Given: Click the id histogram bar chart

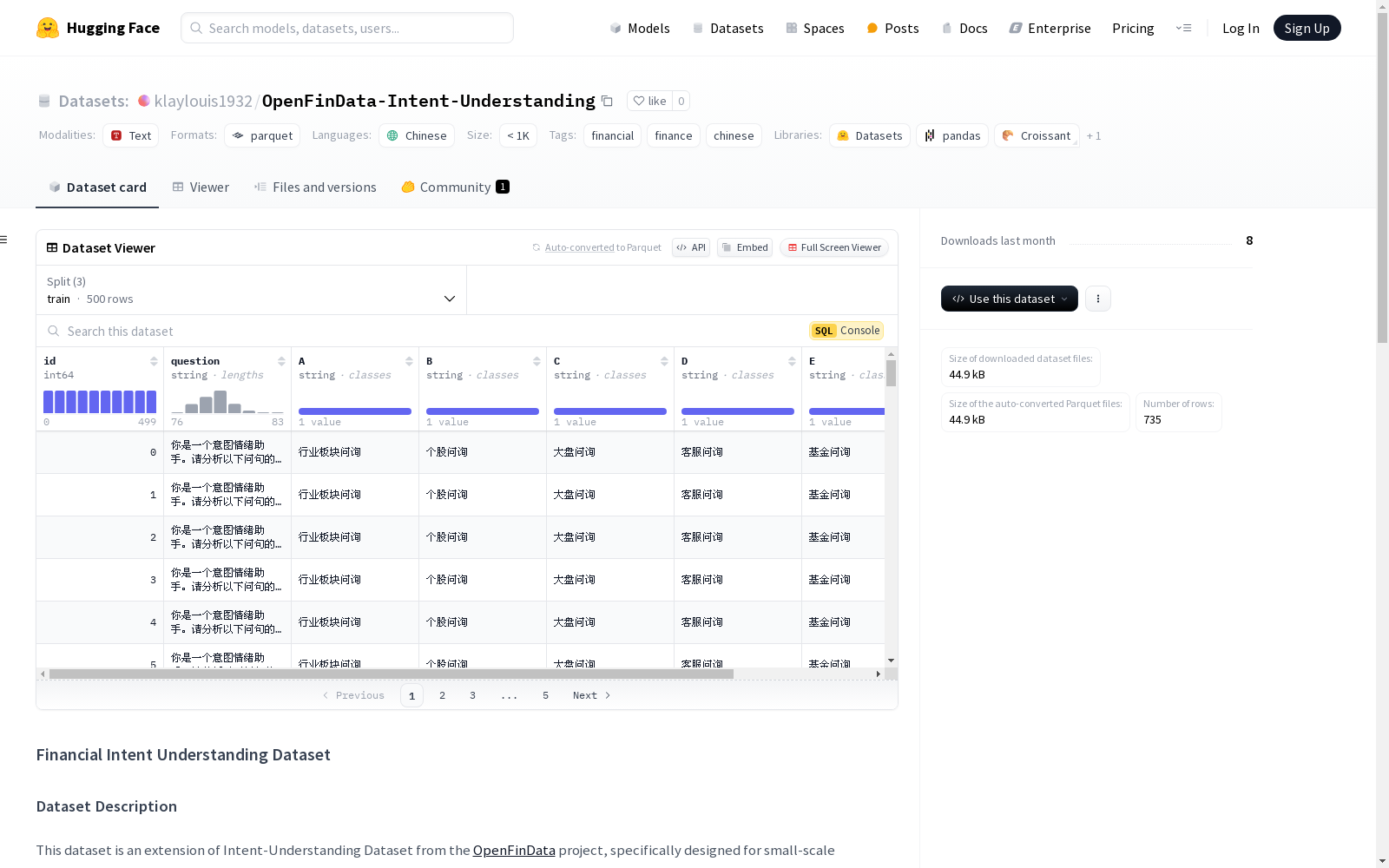Looking at the screenshot, I should [x=100, y=402].
